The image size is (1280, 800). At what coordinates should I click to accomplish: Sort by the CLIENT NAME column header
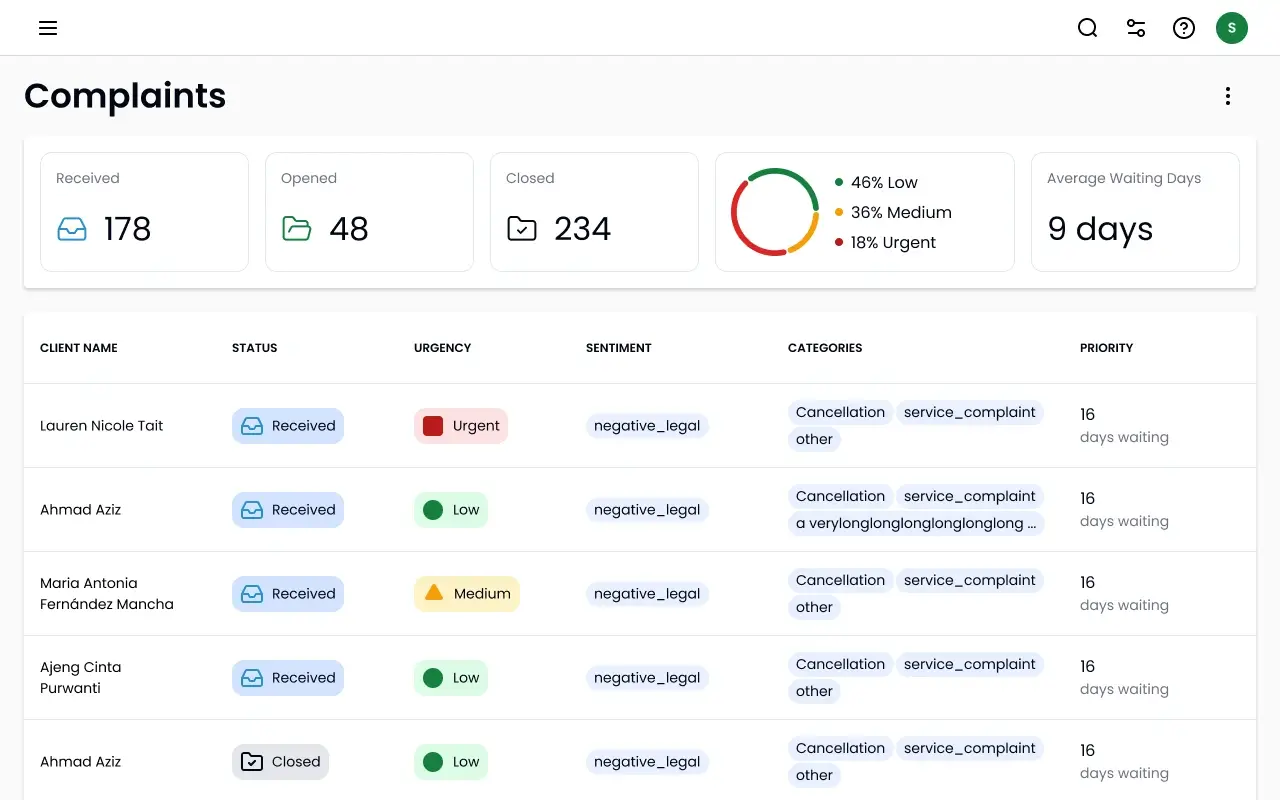[78, 348]
